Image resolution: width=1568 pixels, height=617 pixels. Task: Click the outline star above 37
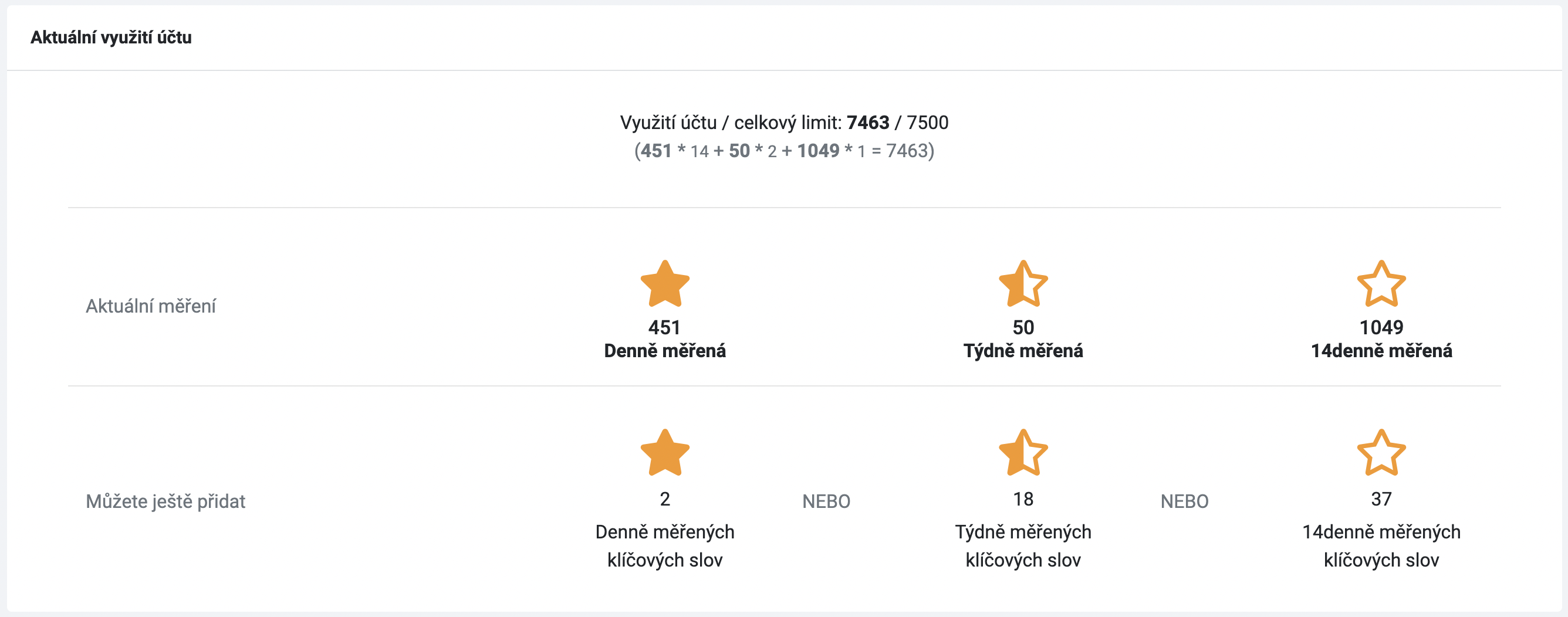coord(1381,452)
